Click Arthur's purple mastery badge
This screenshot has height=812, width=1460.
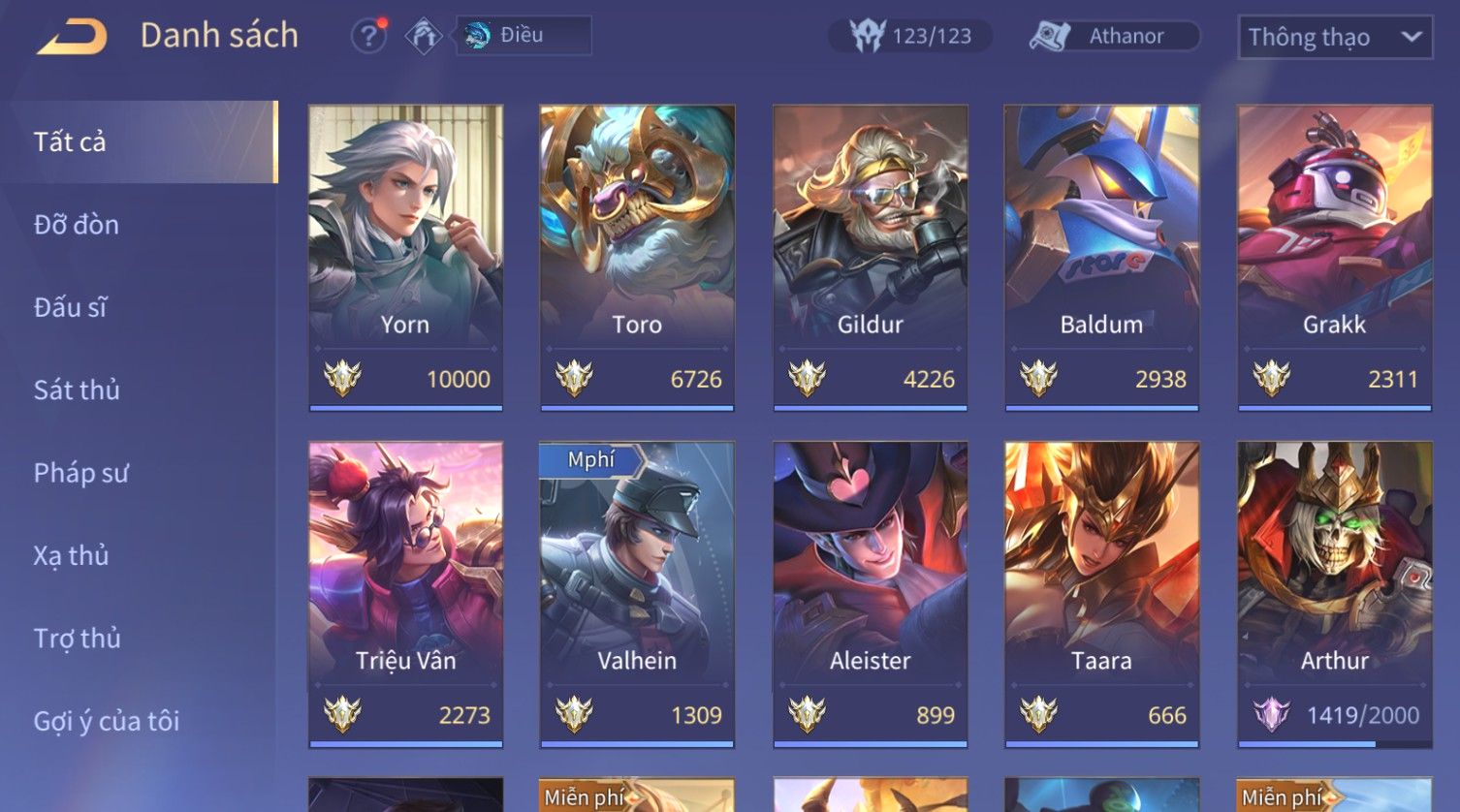click(x=1272, y=714)
